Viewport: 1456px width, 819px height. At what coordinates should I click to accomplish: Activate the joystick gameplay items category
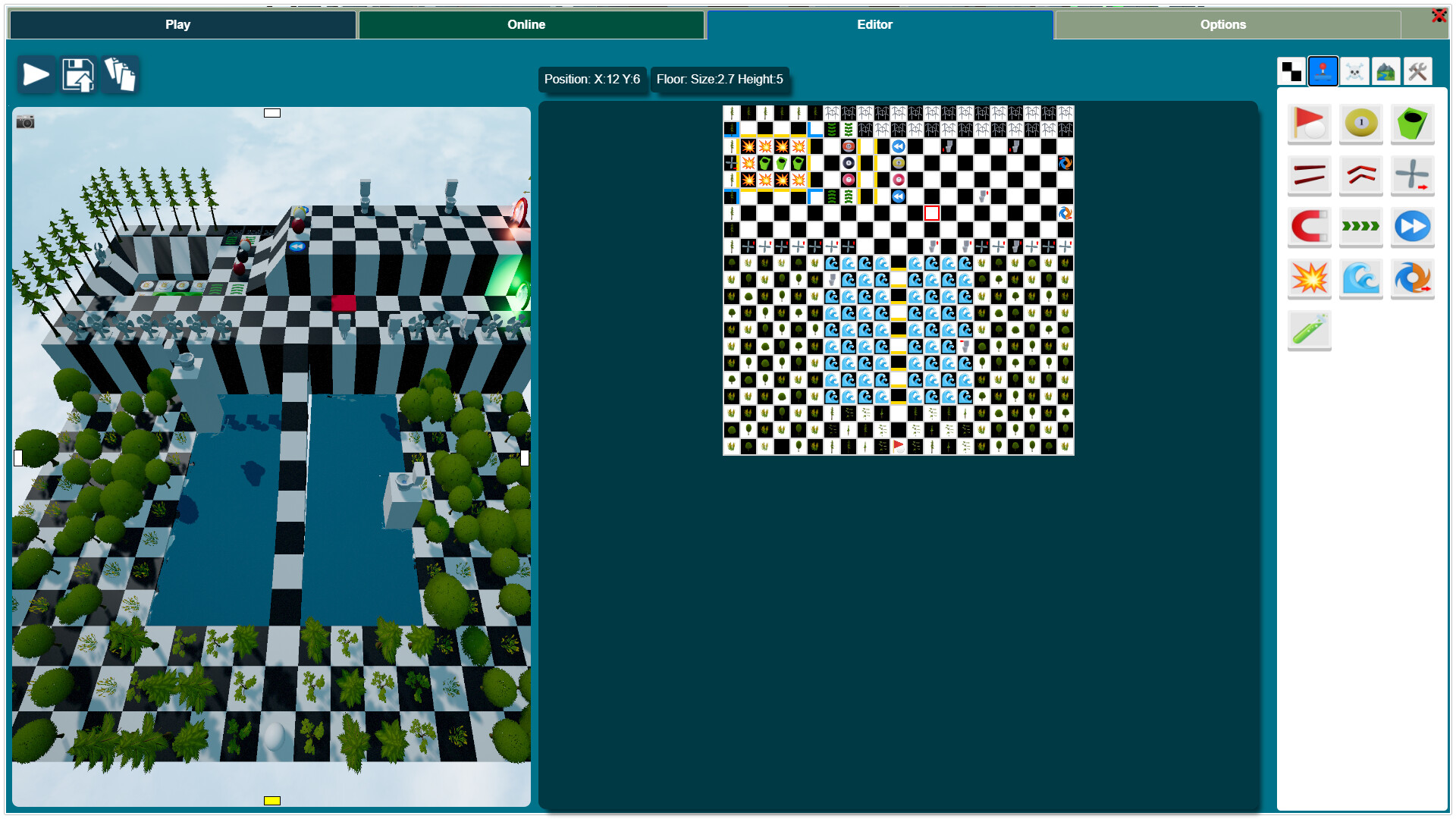click(x=1323, y=71)
